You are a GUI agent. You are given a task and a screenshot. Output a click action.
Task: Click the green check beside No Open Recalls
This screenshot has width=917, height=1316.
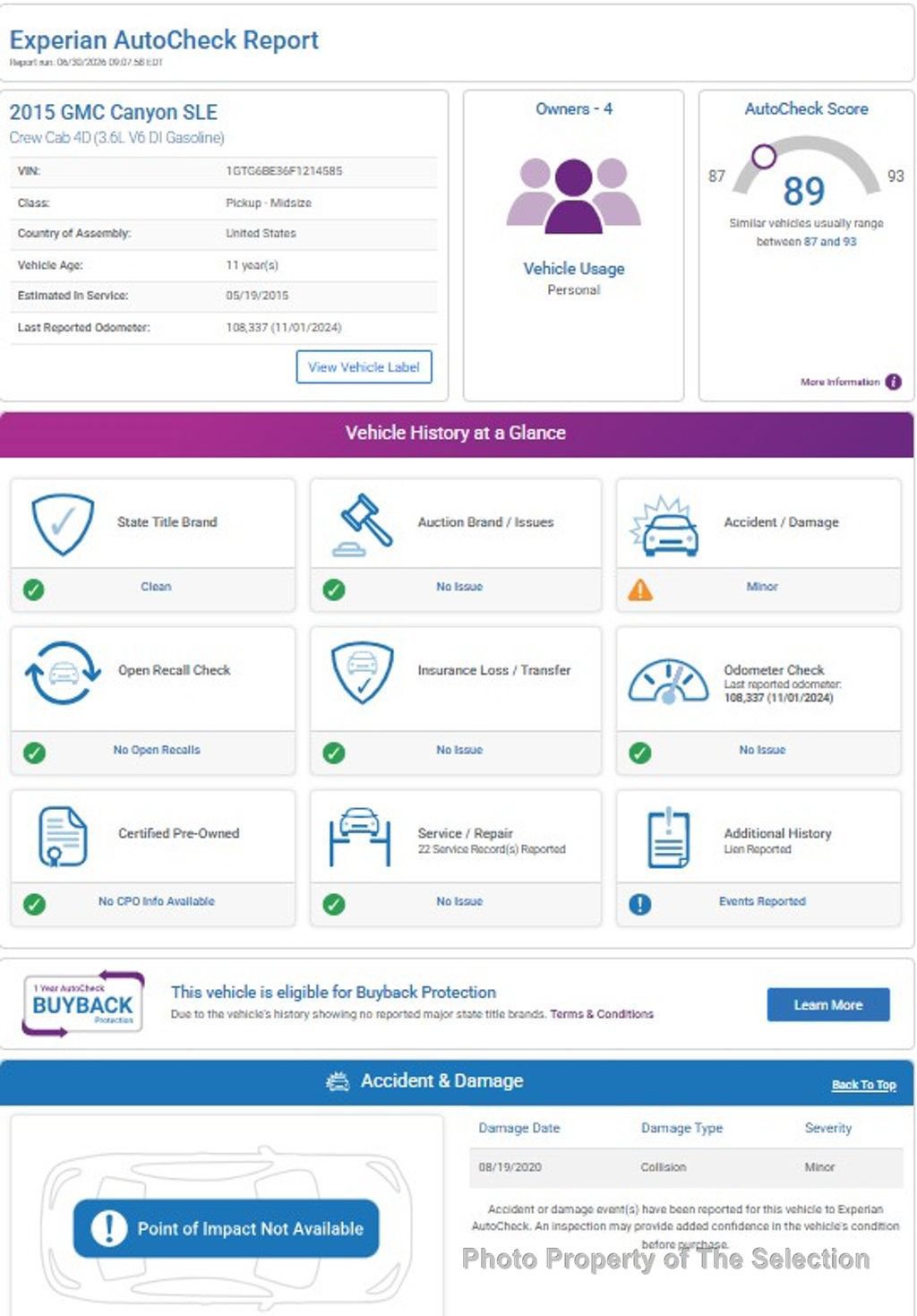pos(34,753)
